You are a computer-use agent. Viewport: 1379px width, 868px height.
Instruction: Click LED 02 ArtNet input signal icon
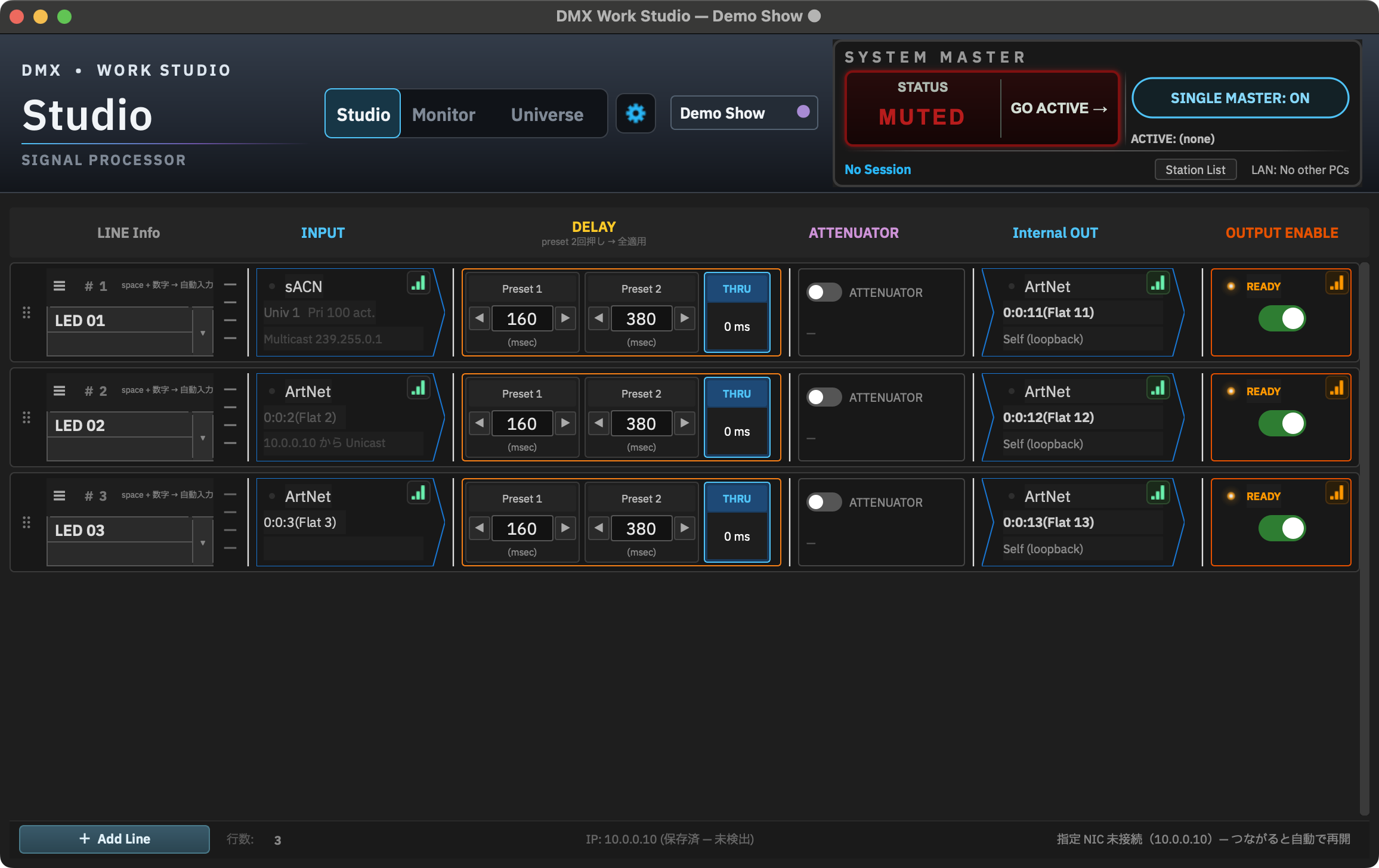tap(419, 388)
